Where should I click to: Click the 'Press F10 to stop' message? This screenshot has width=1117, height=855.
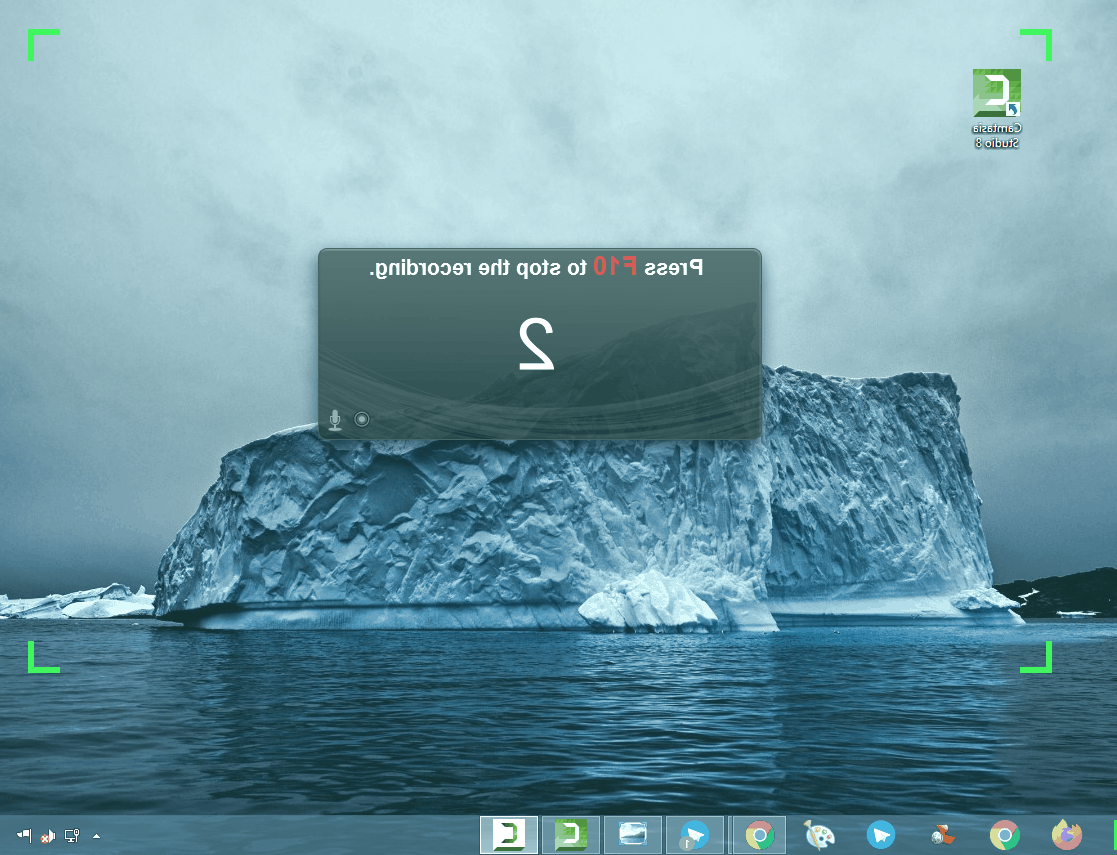click(536, 268)
